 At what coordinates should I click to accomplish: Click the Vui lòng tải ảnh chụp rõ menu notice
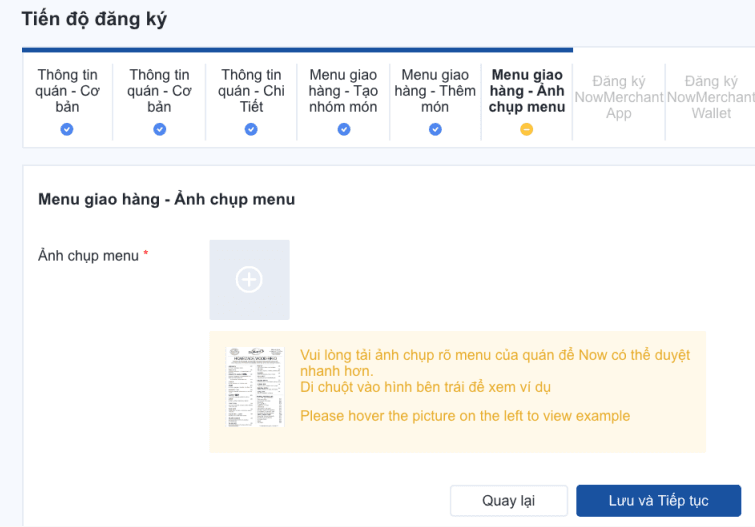point(495,363)
